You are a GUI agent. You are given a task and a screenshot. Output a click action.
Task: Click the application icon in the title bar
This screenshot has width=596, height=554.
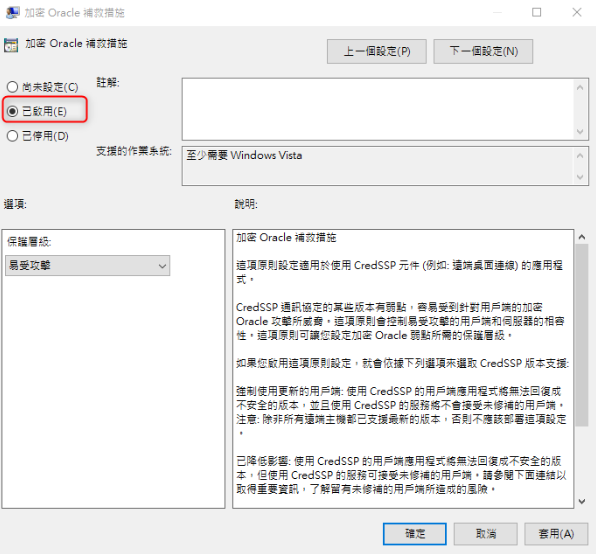(x=13, y=13)
